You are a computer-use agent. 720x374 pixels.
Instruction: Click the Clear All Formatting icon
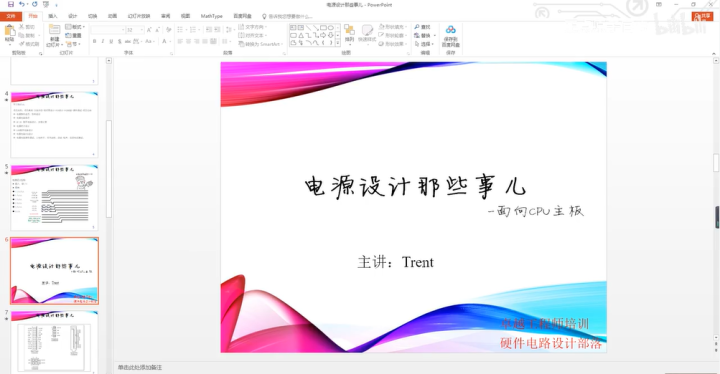(x=169, y=29)
